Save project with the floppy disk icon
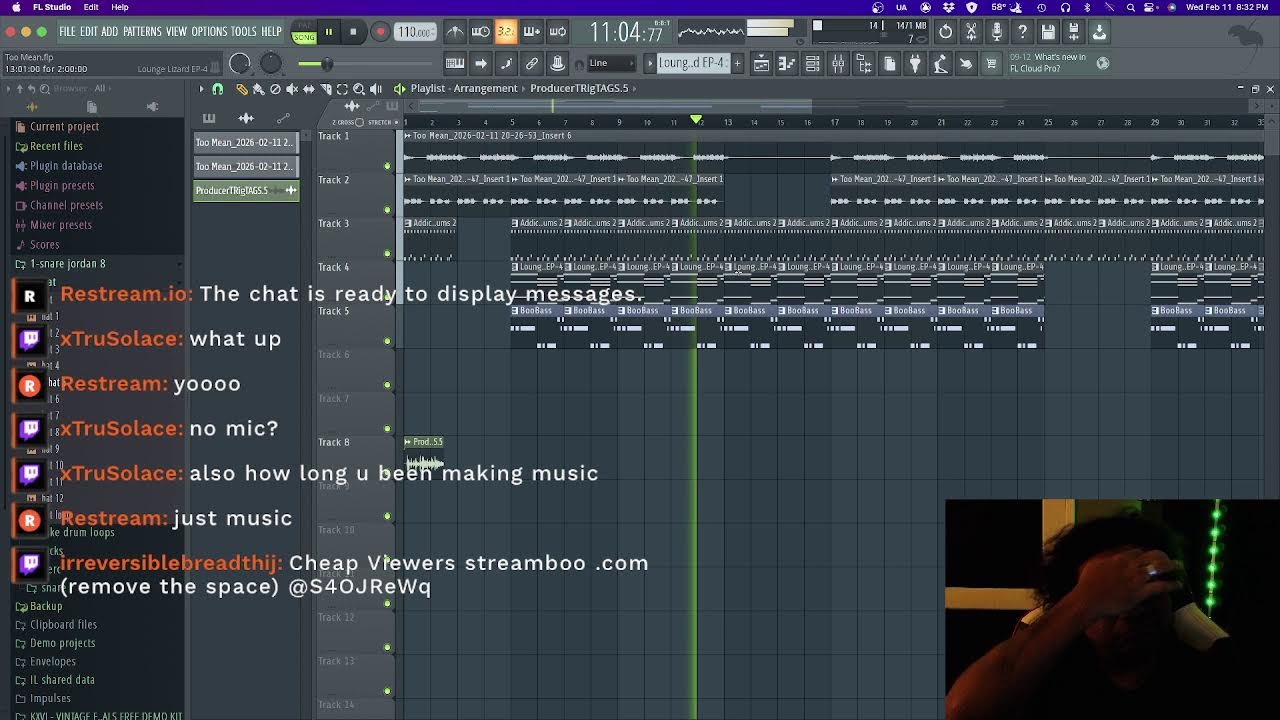Viewport: 1280px width, 720px height. (1048, 32)
